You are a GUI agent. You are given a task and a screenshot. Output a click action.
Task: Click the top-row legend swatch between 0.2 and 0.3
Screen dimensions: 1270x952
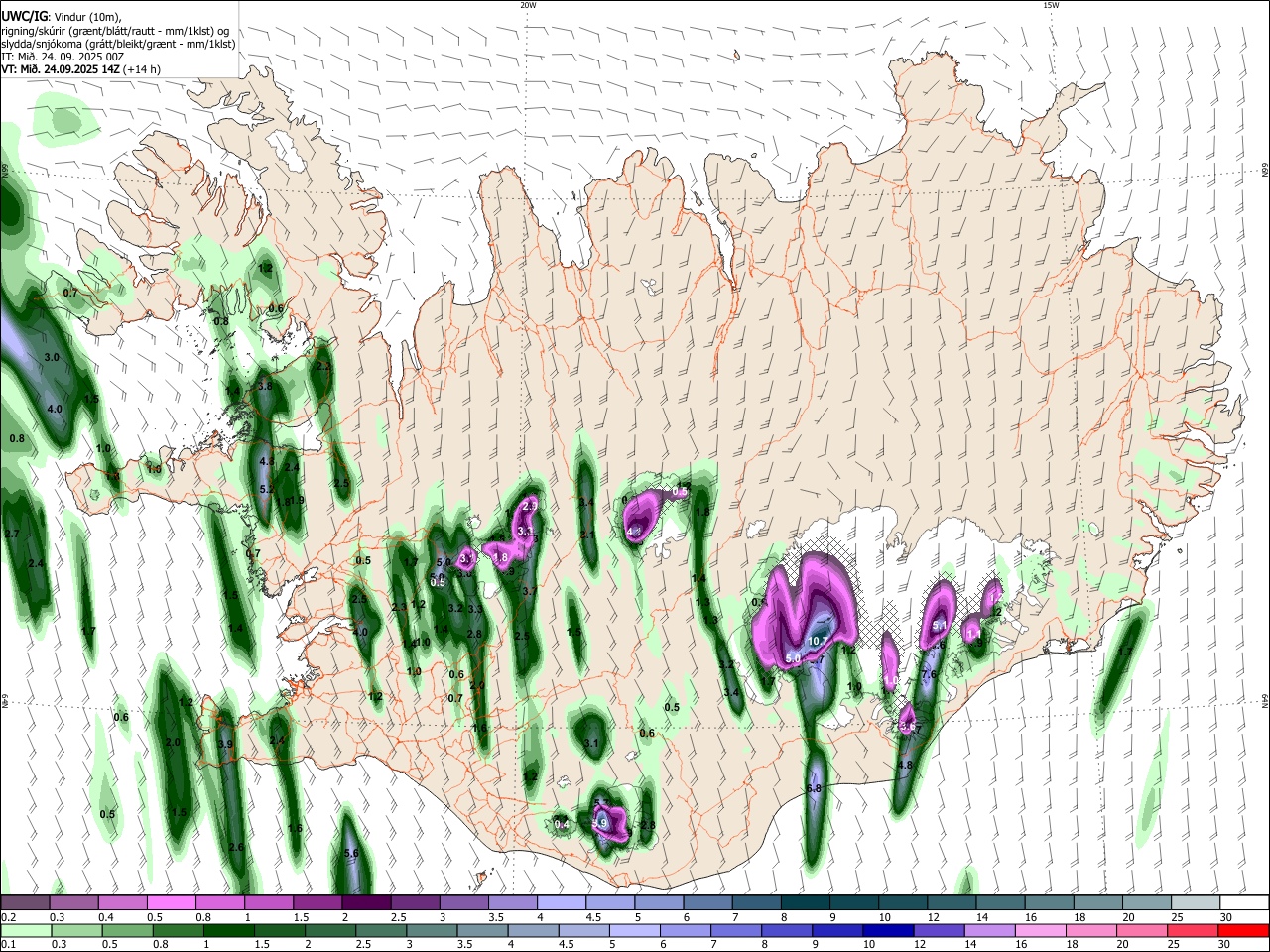25,902
